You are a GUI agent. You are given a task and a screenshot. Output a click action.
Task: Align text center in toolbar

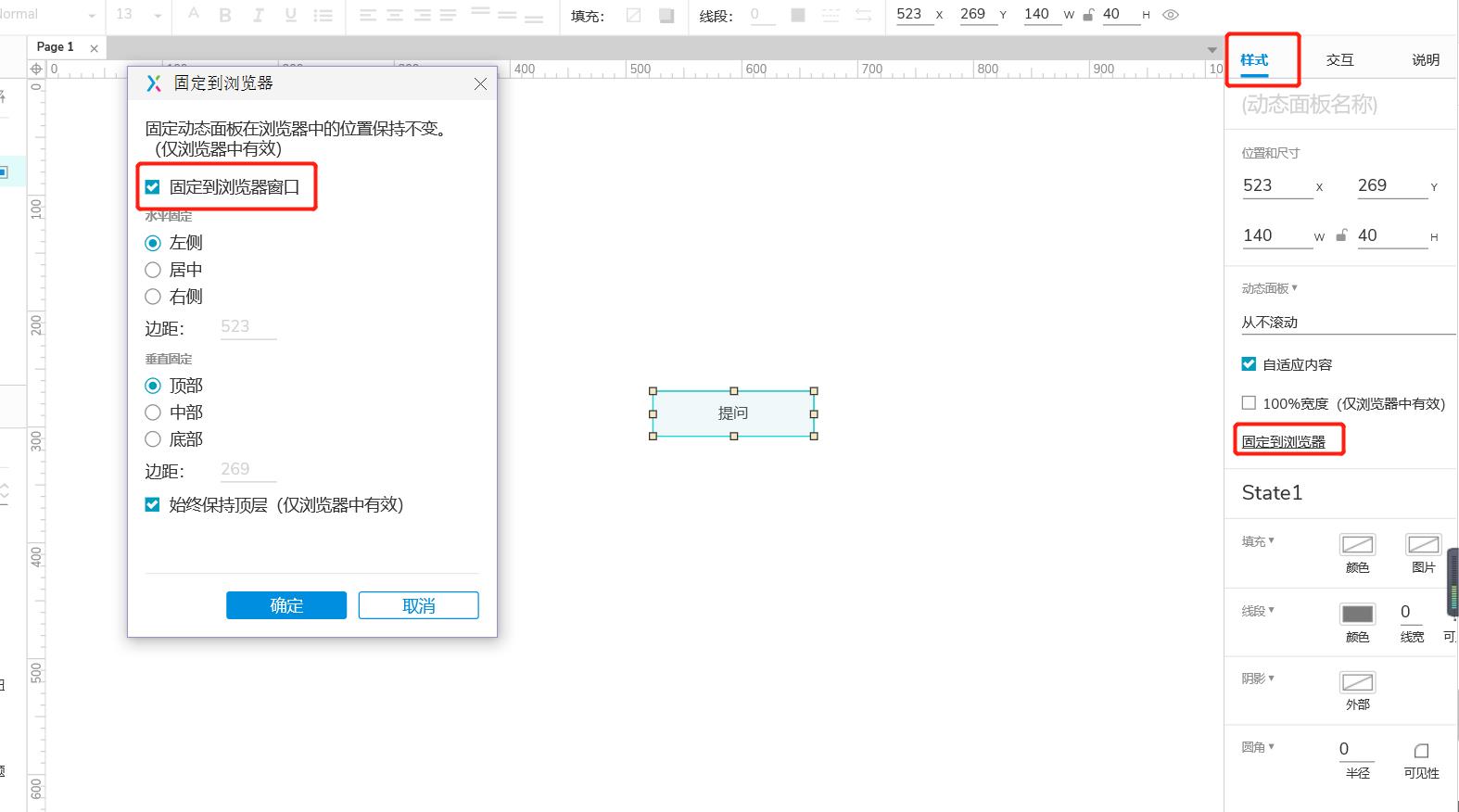click(395, 15)
